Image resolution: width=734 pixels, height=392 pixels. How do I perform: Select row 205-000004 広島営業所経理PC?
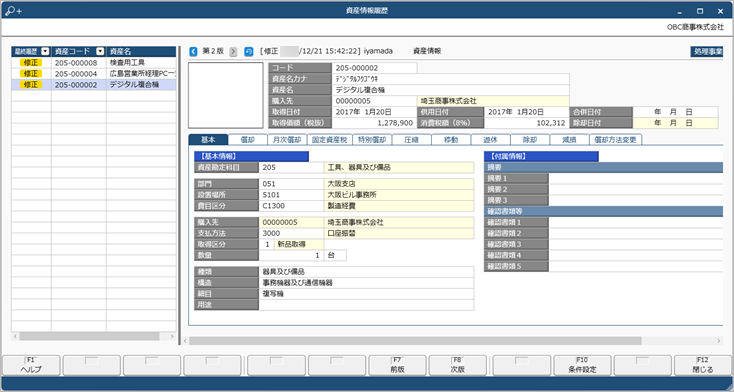point(94,74)
